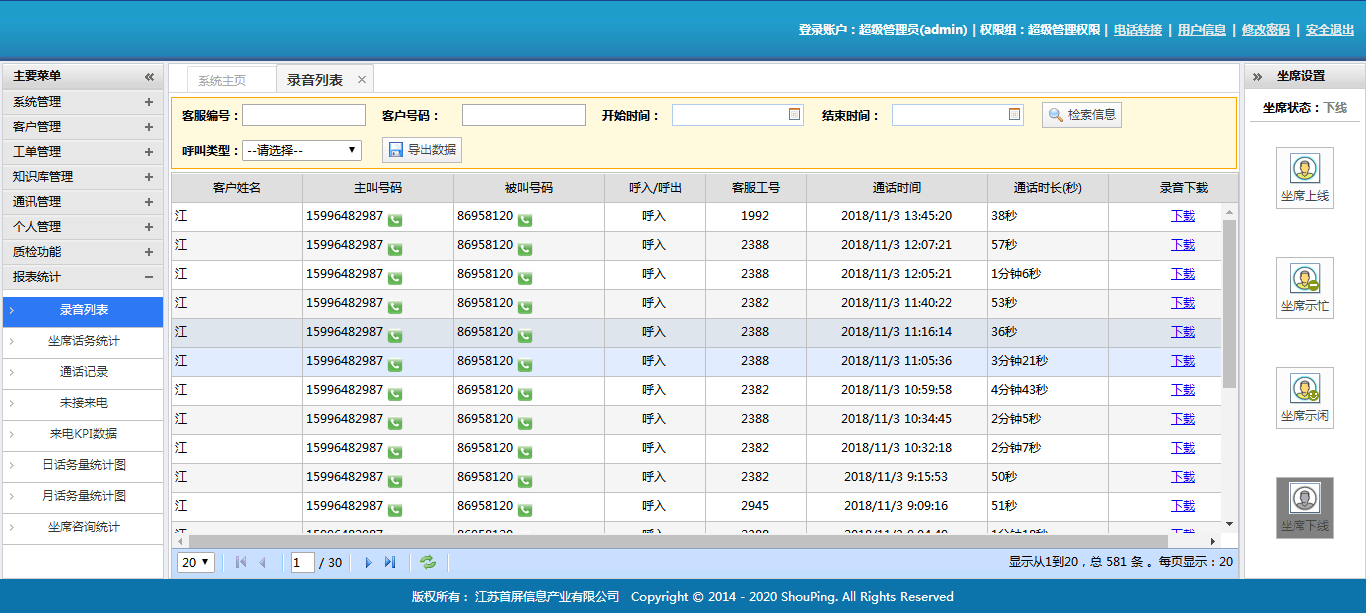Open calendar picker for 结束时间
The image size is (1366, 613).
click(1015, 114)
